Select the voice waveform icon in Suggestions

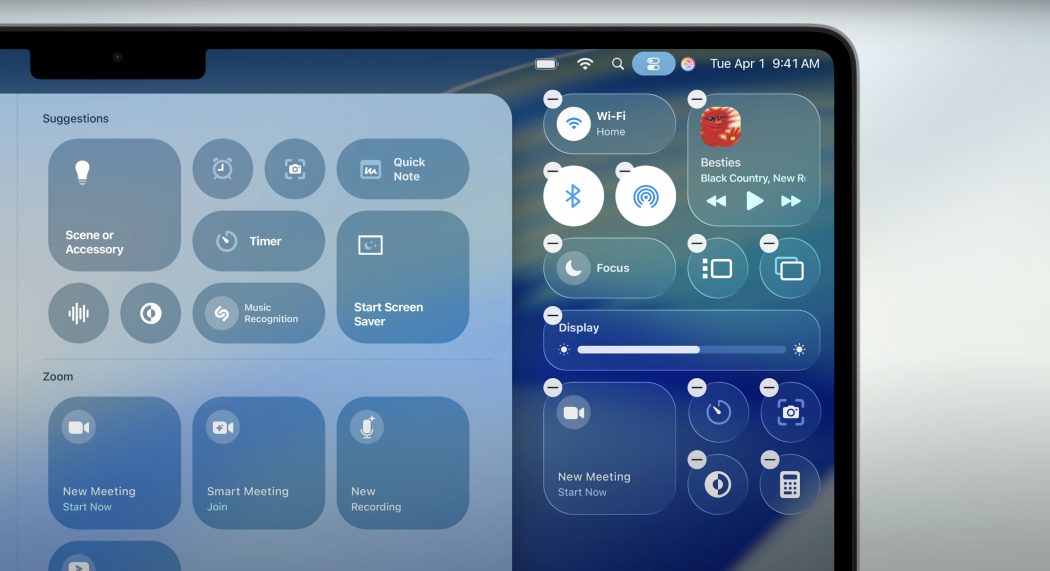[x=78, y=313]
